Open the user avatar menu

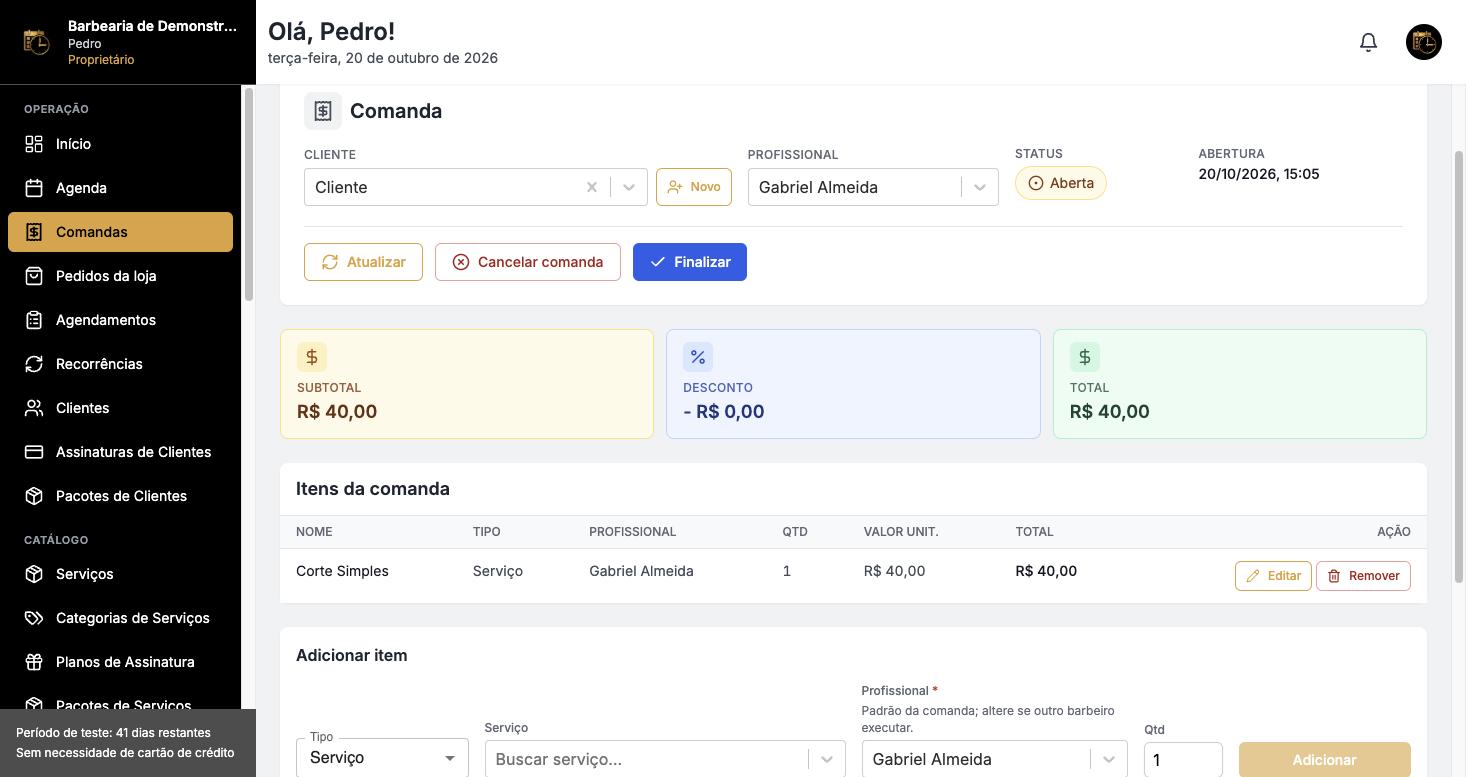click(1424, 42)
